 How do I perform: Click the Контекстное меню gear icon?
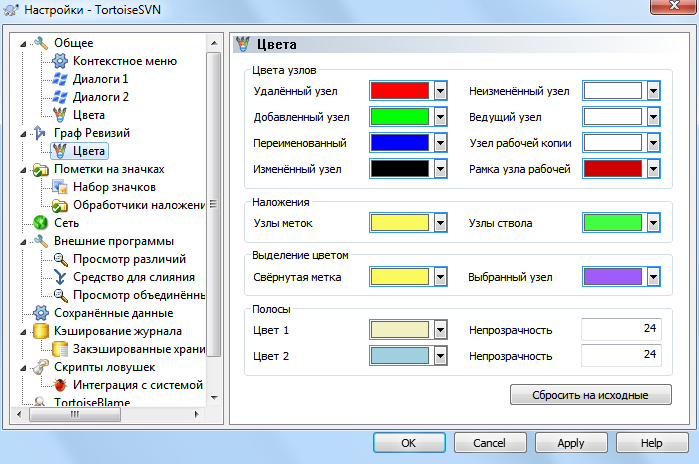pyautogui.click(x=60, y=61)
